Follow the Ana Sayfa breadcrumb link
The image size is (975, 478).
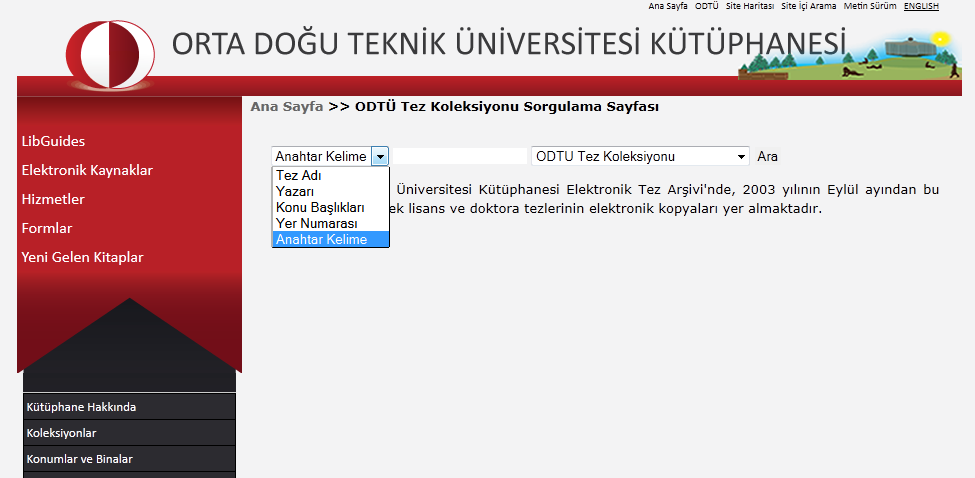[287, 106]
